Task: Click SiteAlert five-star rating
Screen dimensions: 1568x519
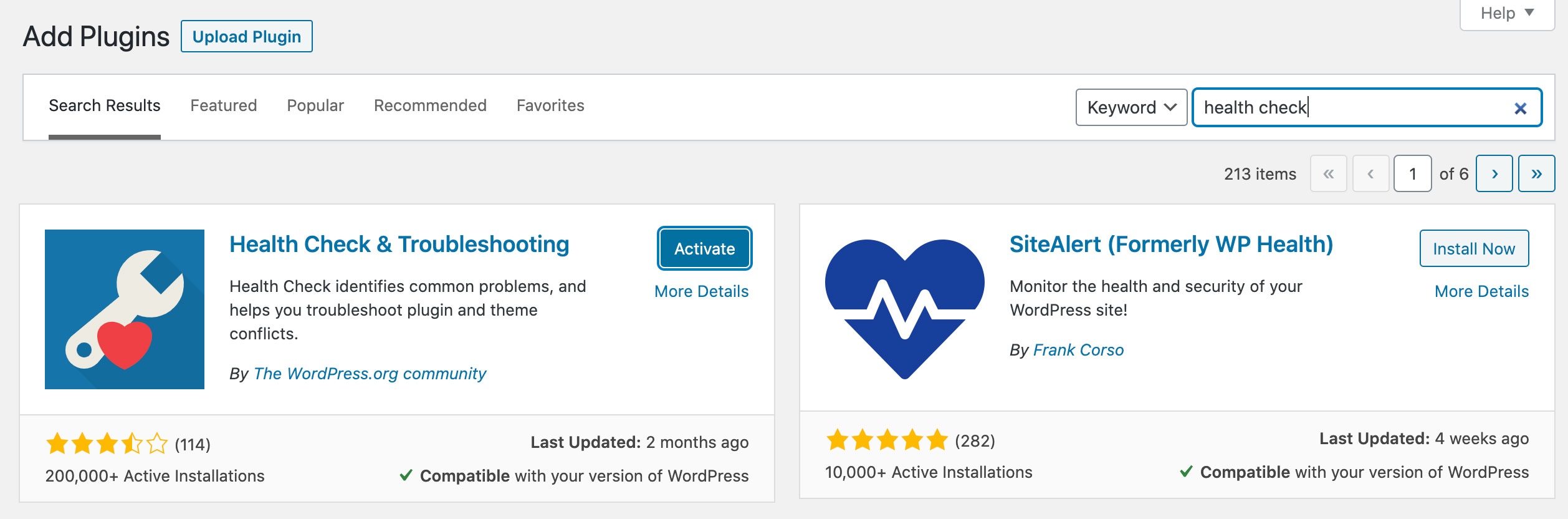Action: point(887,440)
